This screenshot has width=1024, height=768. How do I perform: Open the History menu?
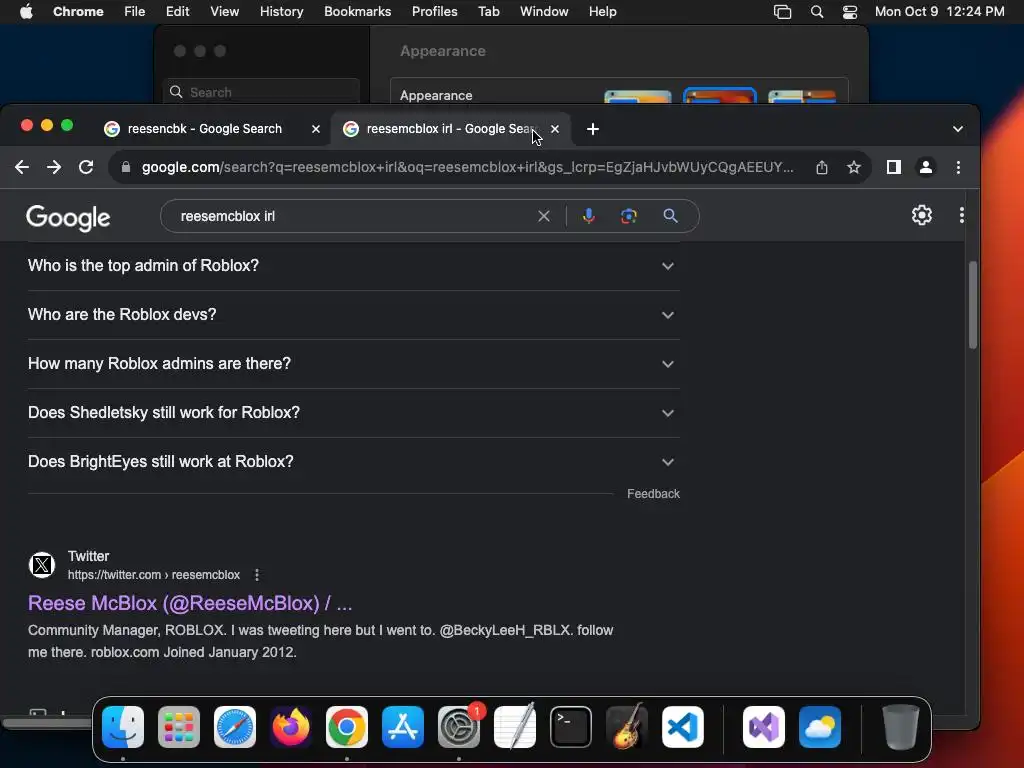click(x=281, y=12)
